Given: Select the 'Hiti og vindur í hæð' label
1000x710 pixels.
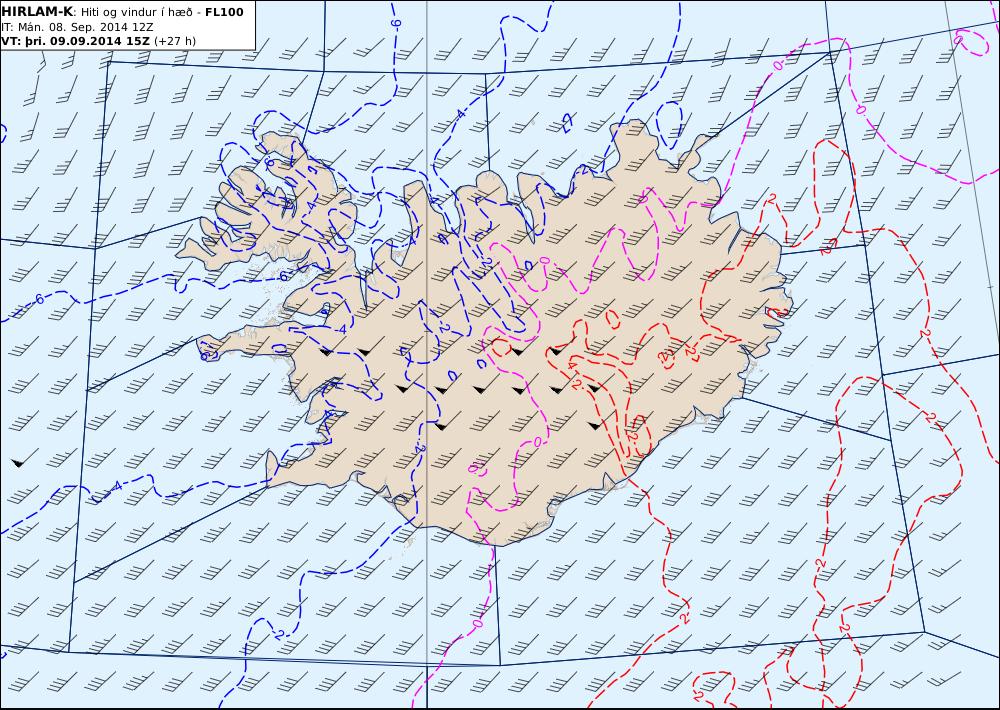Looking at the screenshot, I should 136,12.
